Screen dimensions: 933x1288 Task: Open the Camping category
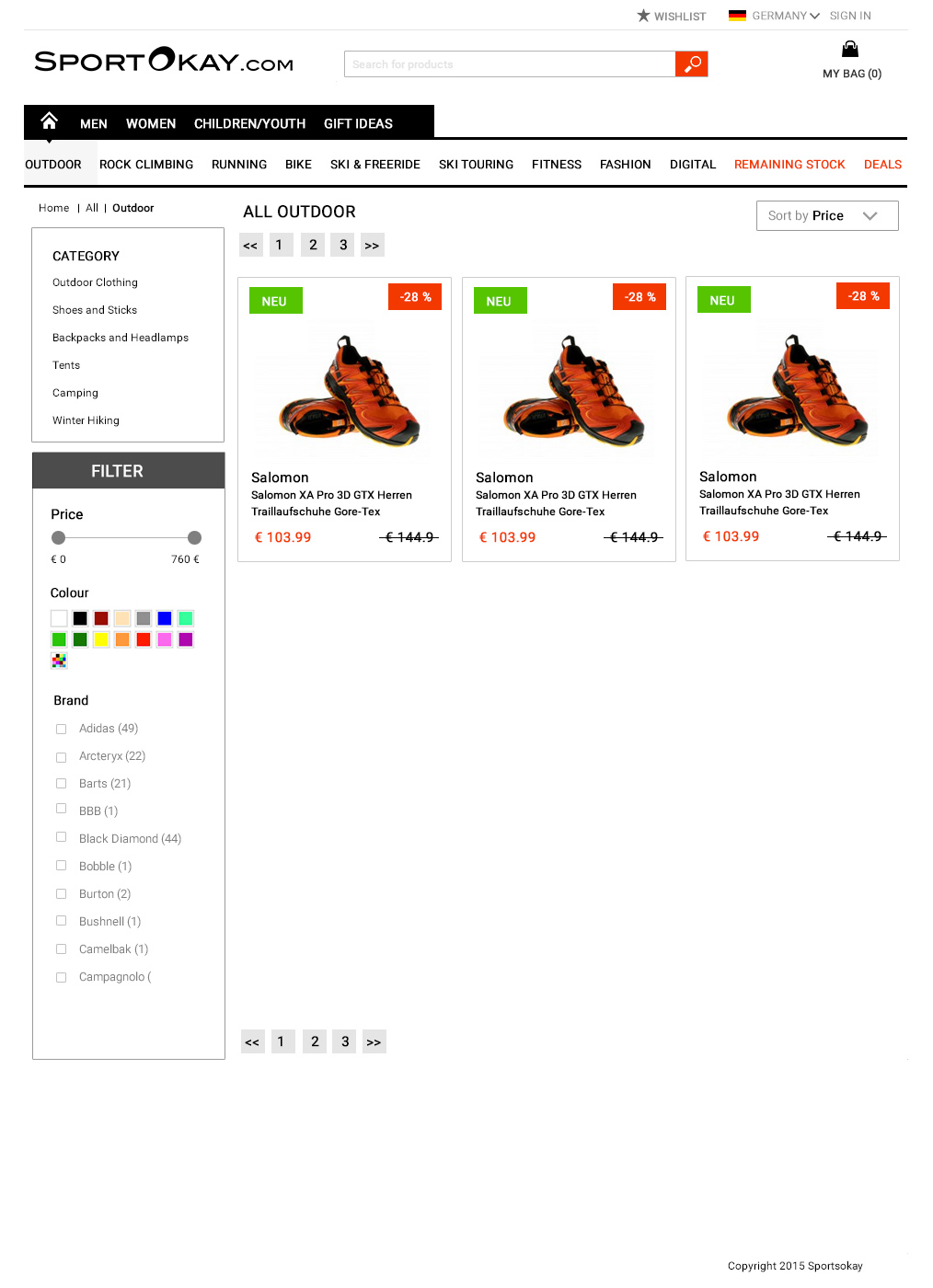75,393
